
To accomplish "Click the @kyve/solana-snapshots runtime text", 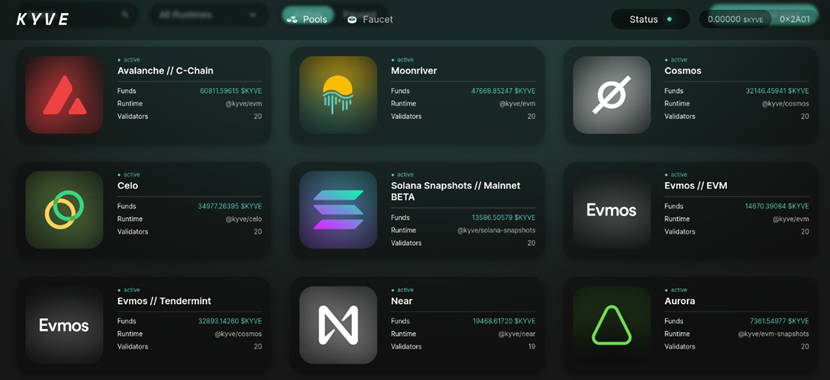I will (497, 231).
